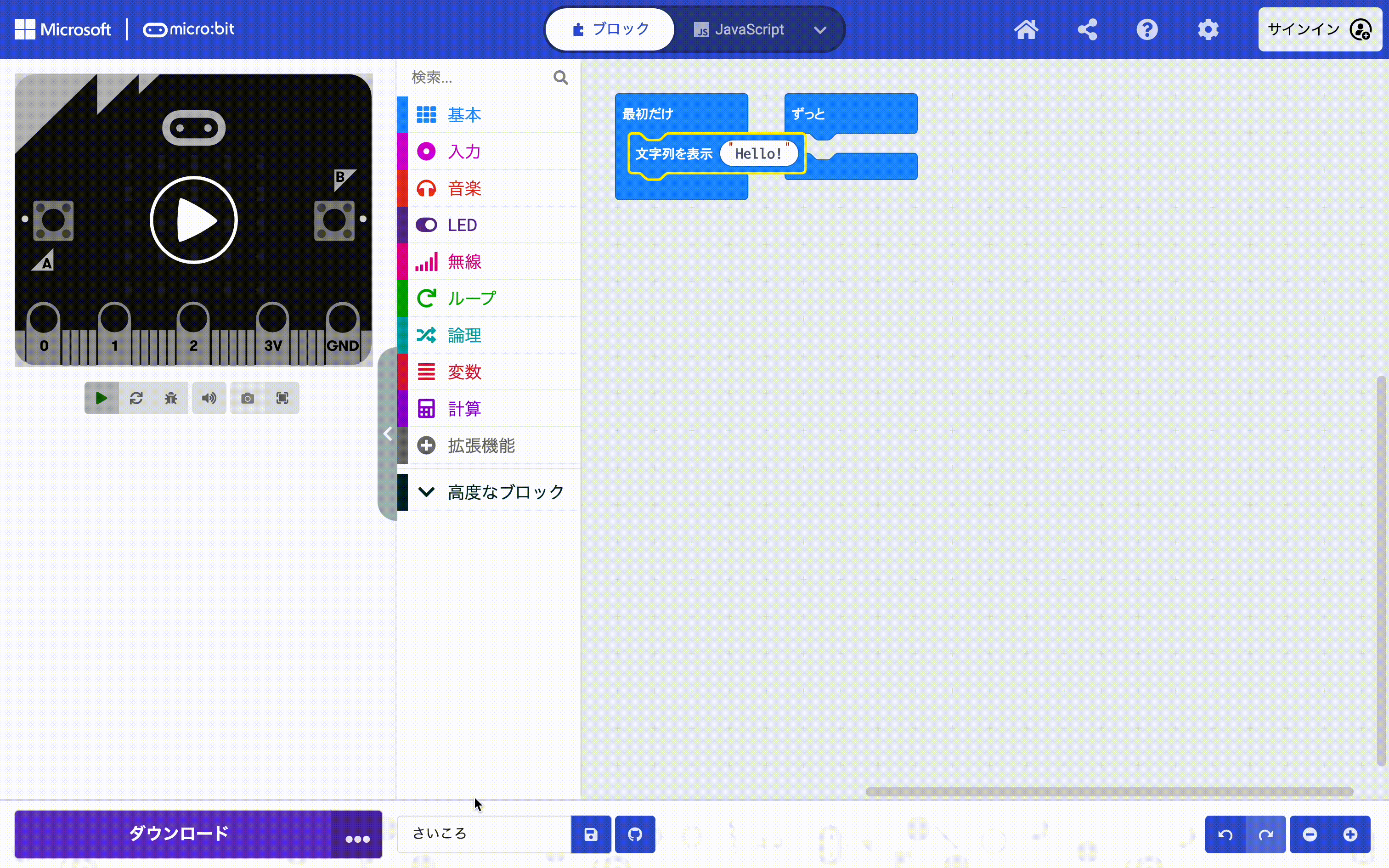Open the 基本 block category
The width and height of the screenshot is (1389, 868).
click(489, 115)
